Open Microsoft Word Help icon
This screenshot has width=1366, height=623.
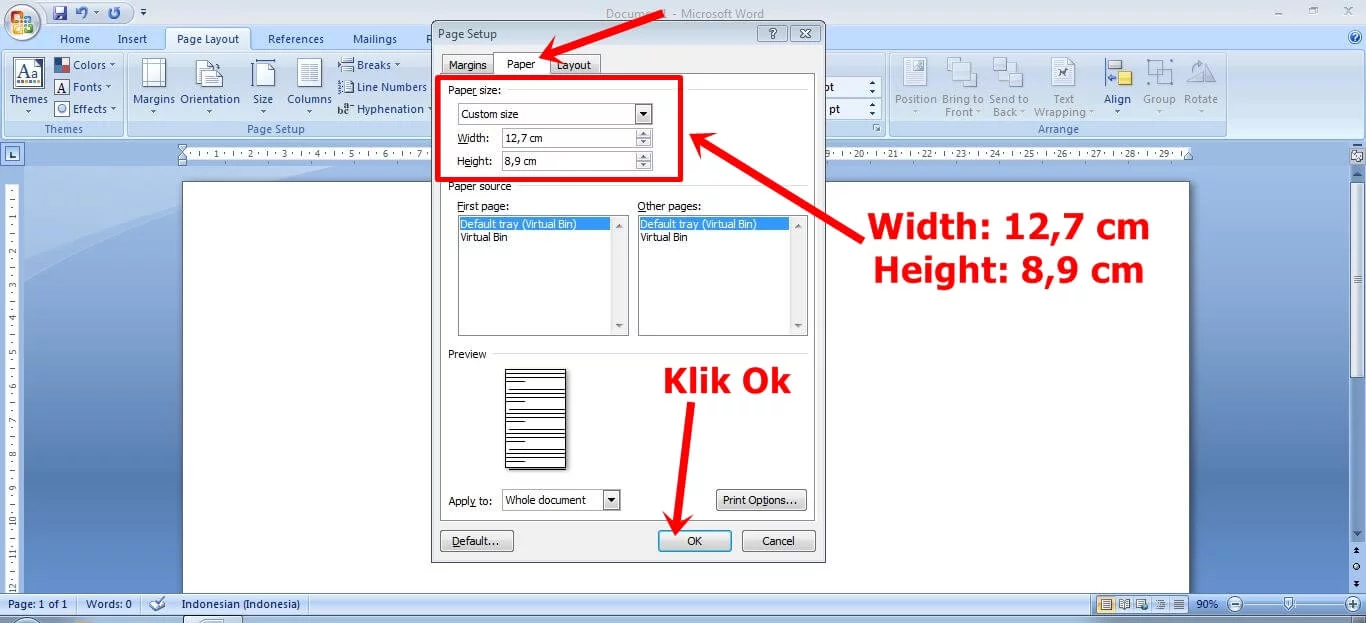[x=1355, y=38]
